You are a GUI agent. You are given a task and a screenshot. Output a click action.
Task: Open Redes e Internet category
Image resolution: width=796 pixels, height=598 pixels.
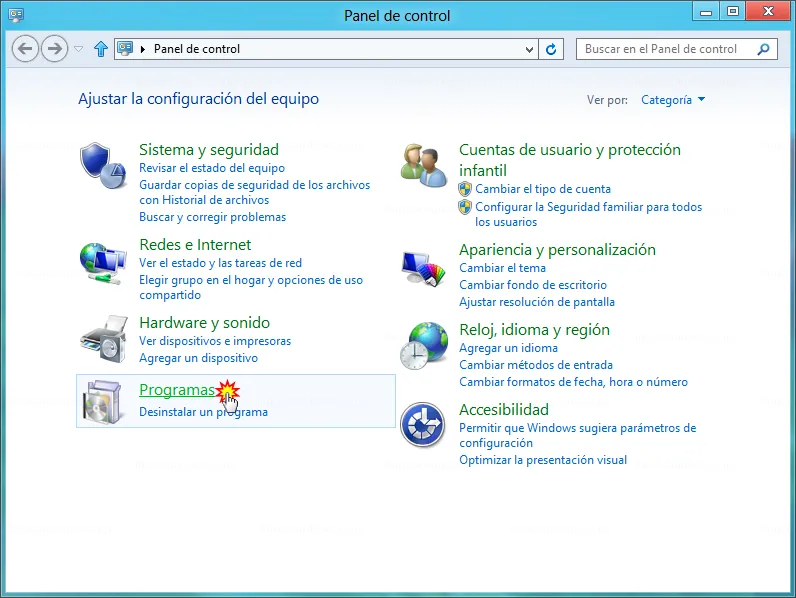(195, 245)
